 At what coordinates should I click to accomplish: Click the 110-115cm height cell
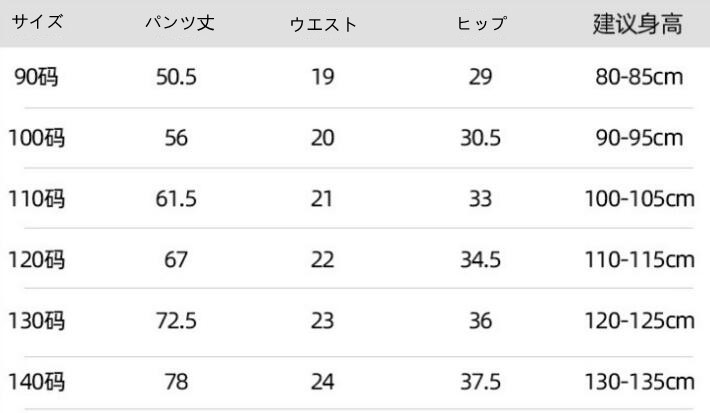click(639, 260)
